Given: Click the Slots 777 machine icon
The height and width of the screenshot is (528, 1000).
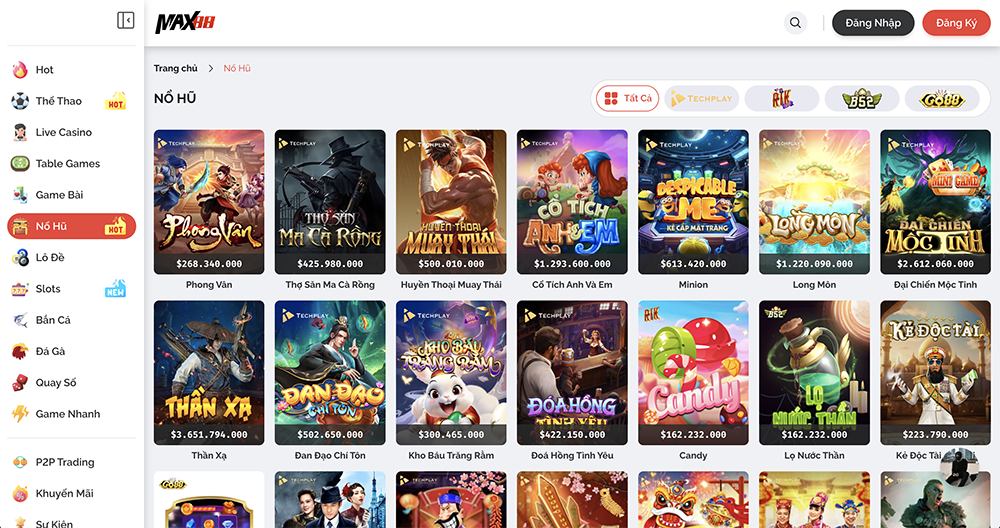Looking at the screenshot, I should tap(20, 288).
